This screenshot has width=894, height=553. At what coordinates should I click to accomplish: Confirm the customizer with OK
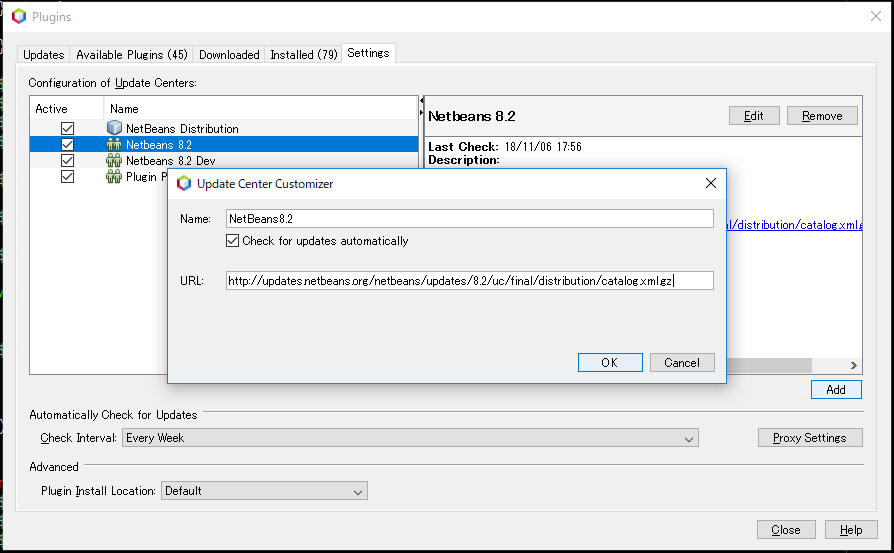[610, 363]
